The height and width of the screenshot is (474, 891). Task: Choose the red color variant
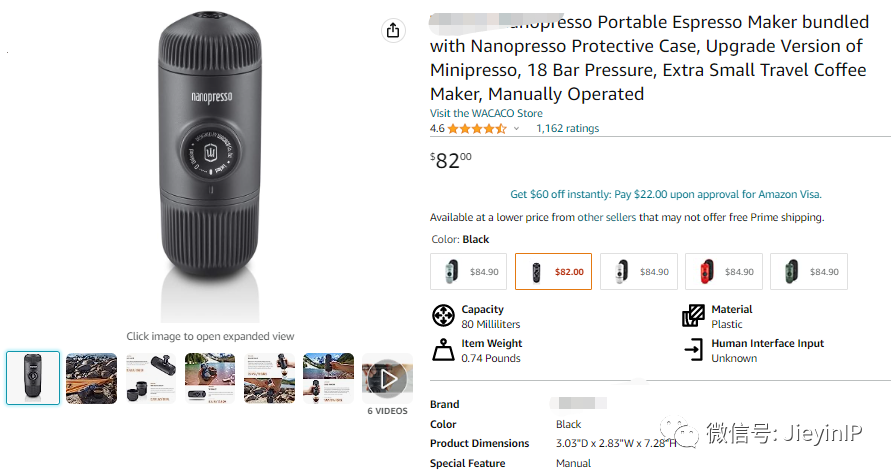(x=723, y=271)
